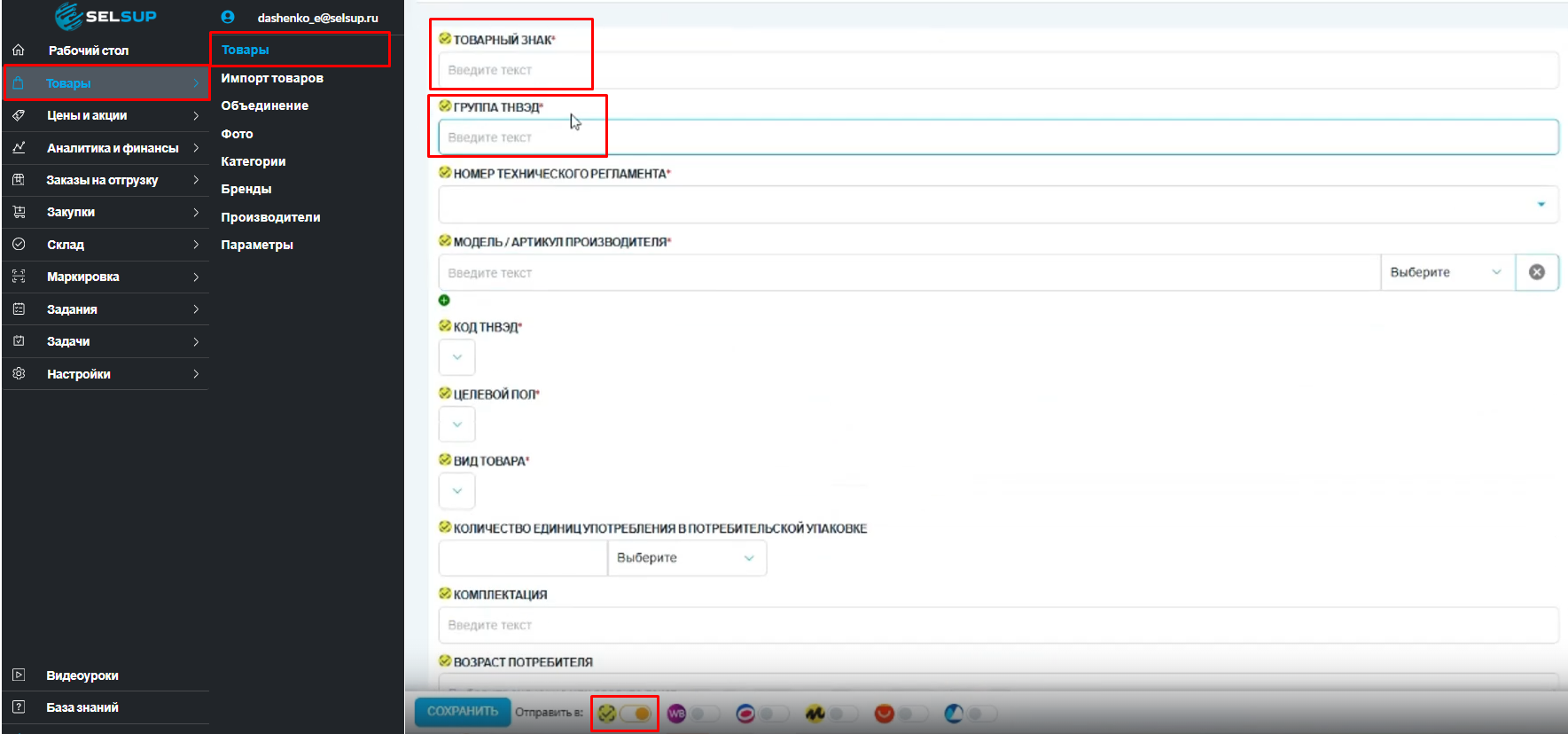The height and width of the screenshot is (734, 1568).
Task: Click the mark icon beside ТОВАРНЫЙ ЗНАК label
Action: point(445,38)
